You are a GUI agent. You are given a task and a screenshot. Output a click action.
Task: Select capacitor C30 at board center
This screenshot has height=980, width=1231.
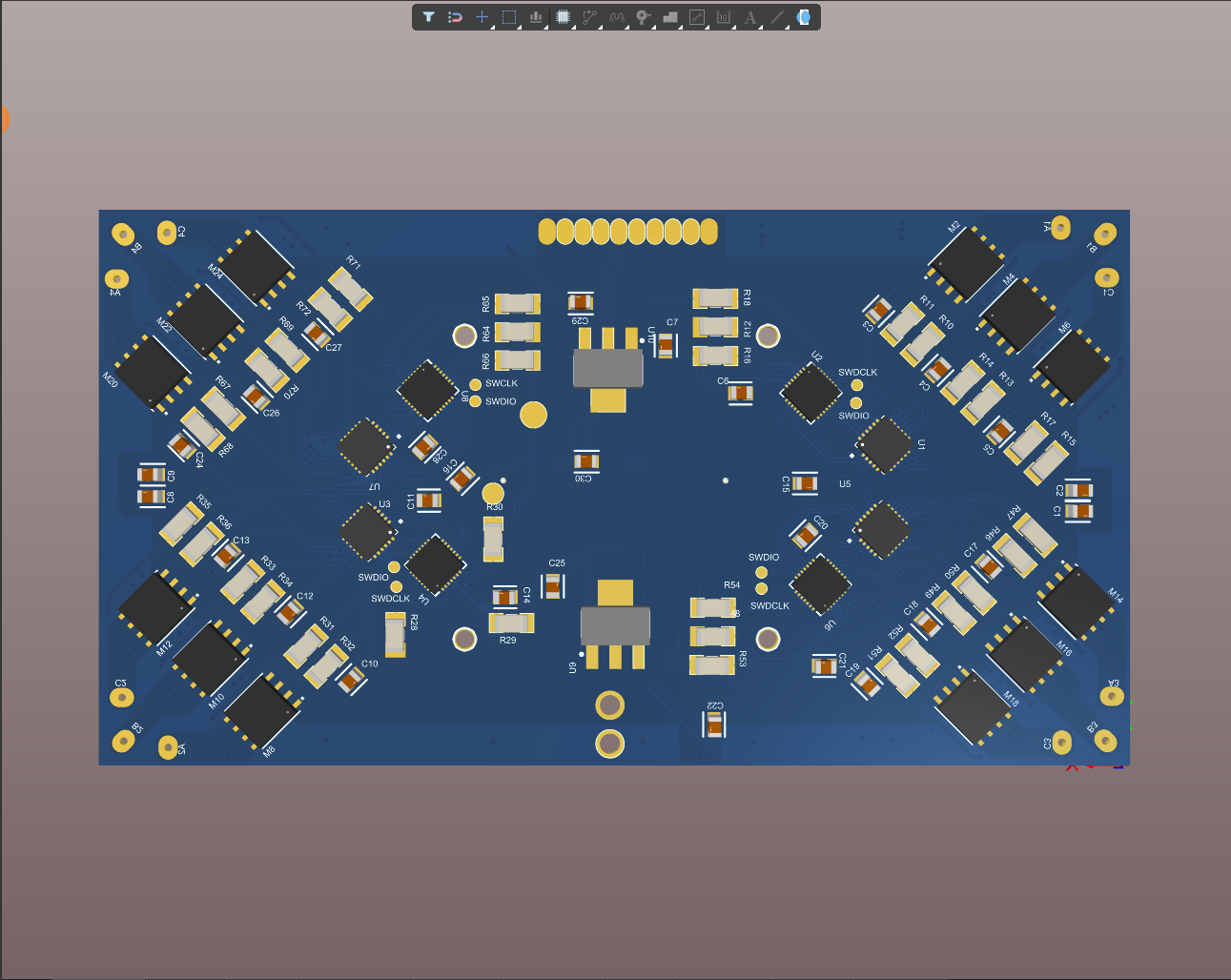(586, 461)
